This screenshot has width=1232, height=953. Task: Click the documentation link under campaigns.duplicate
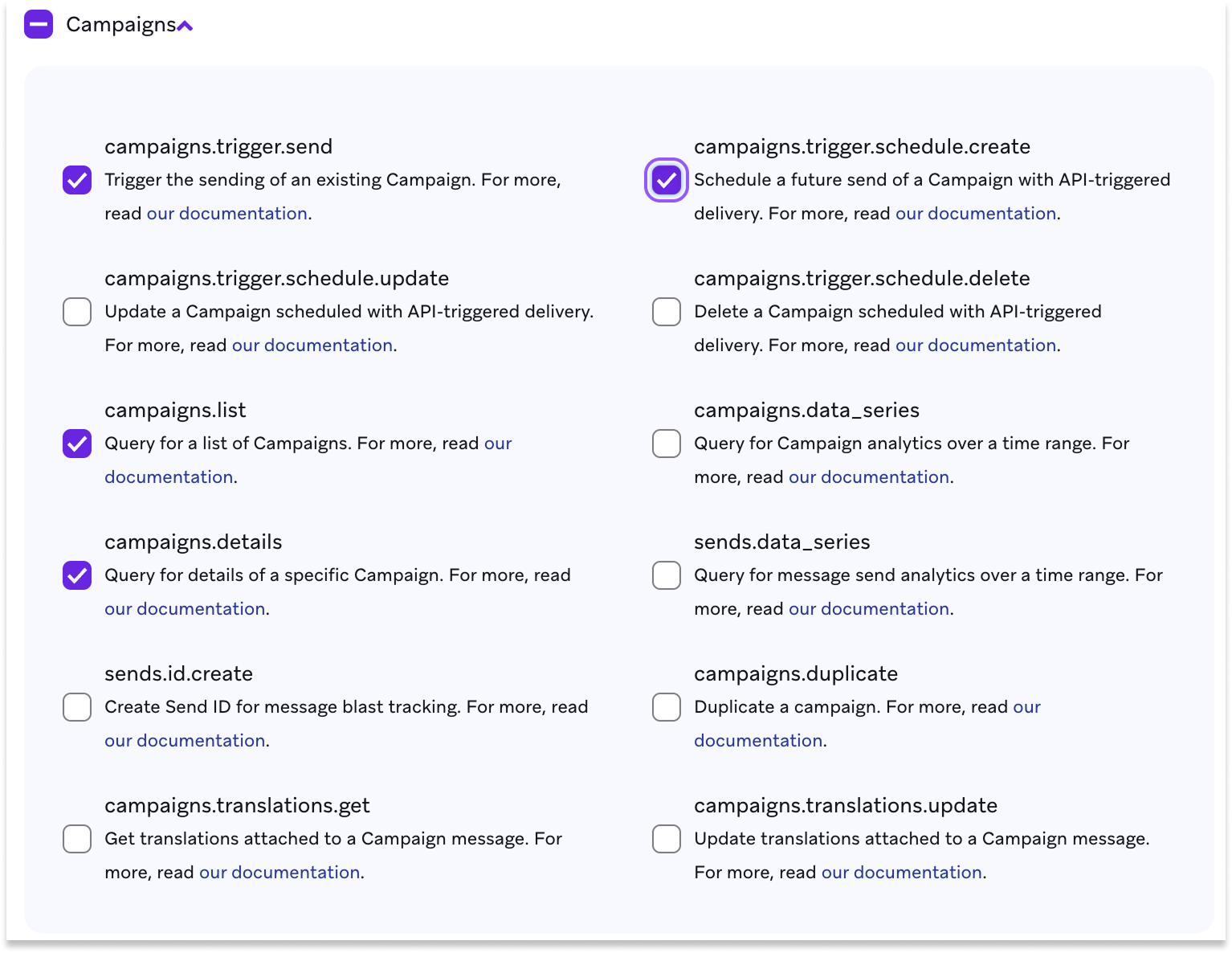coord(758,740)
